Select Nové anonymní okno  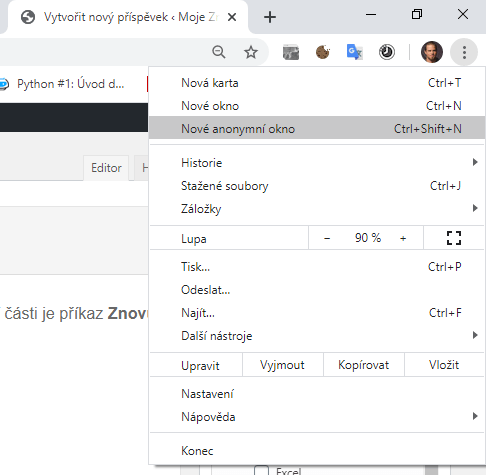317,129
